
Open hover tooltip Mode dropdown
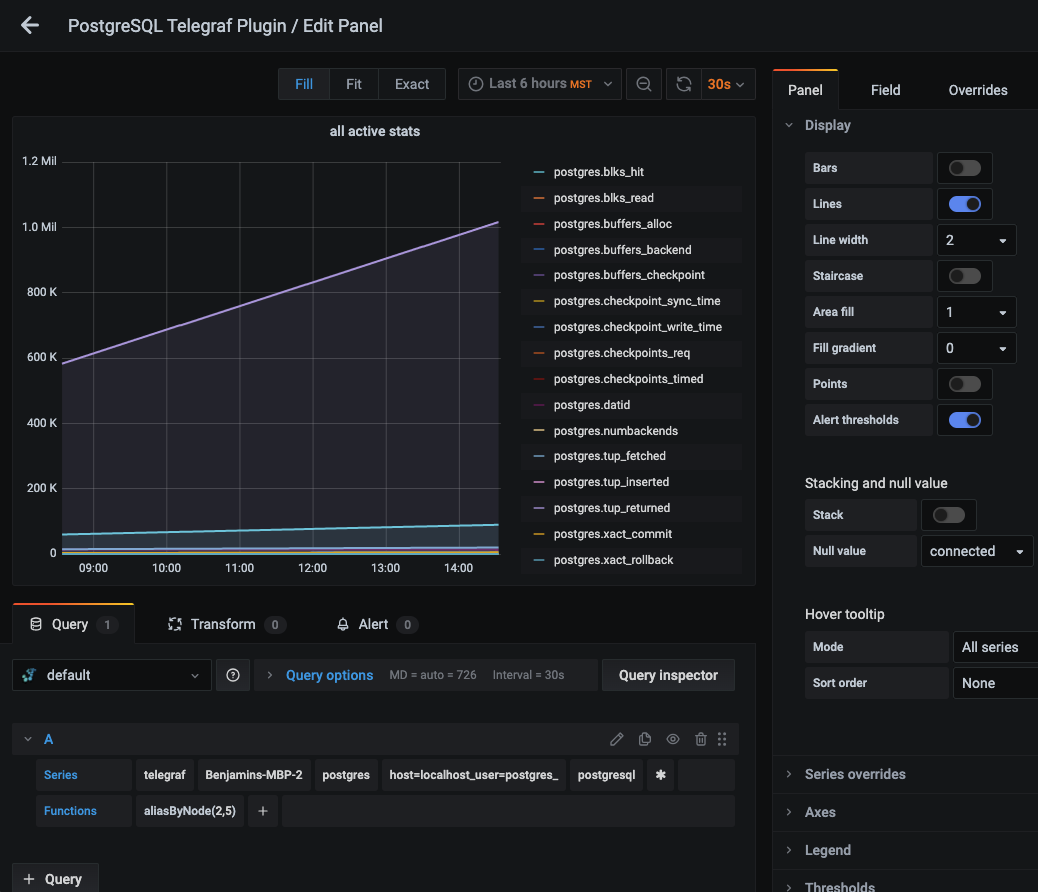pyautogui.click(x=995, y=647)
